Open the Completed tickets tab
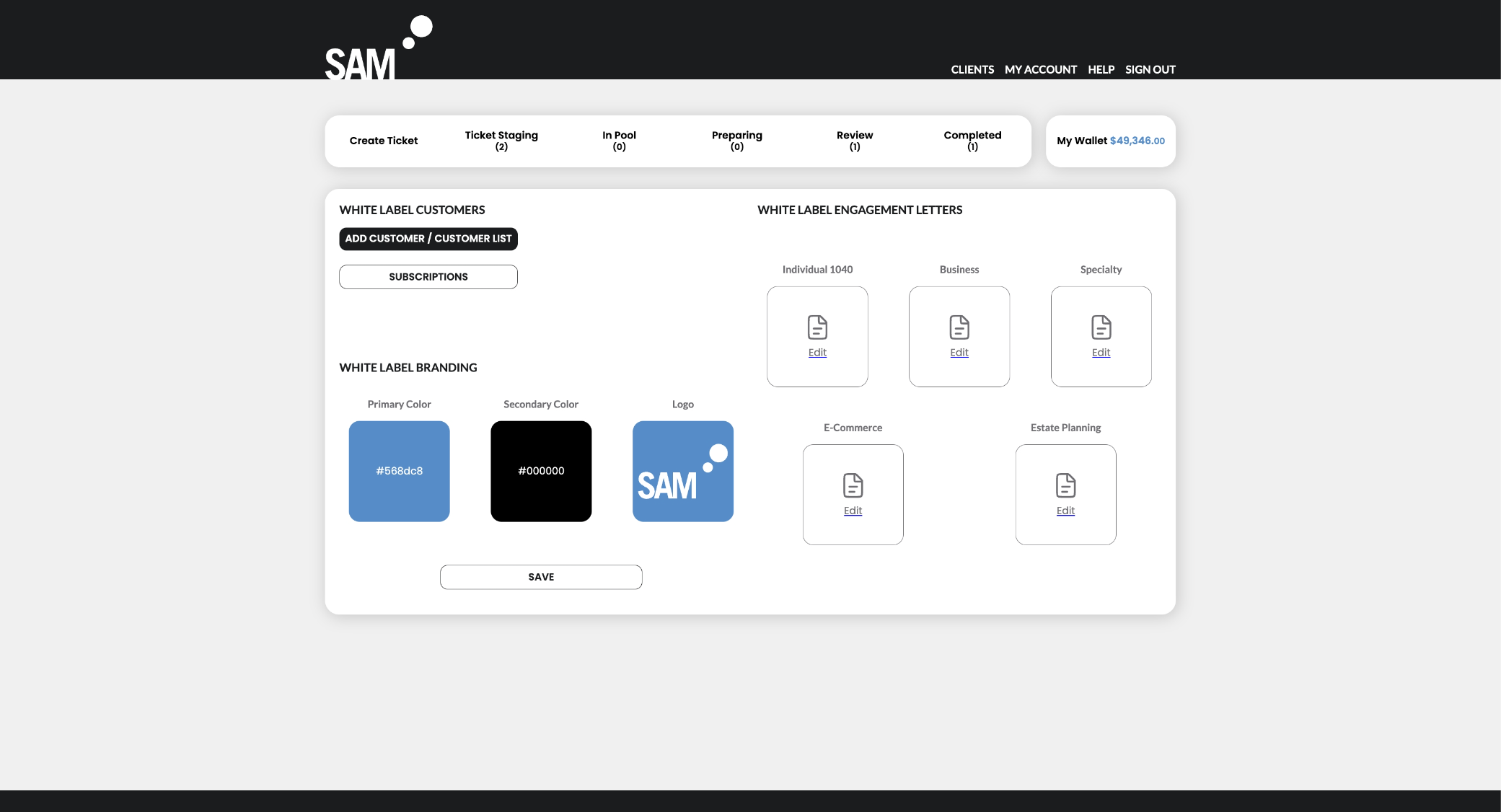This screenshot has width=1501, height=812. tap(972, 141)
